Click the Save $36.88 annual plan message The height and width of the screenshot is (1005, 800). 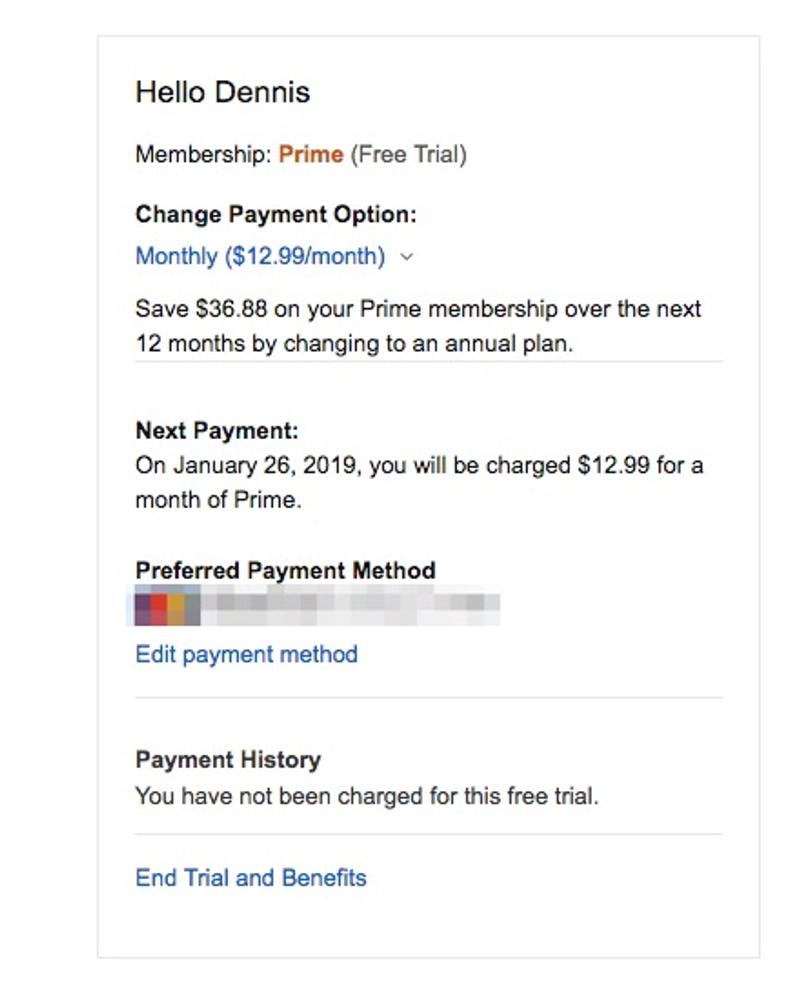point(418,308)
